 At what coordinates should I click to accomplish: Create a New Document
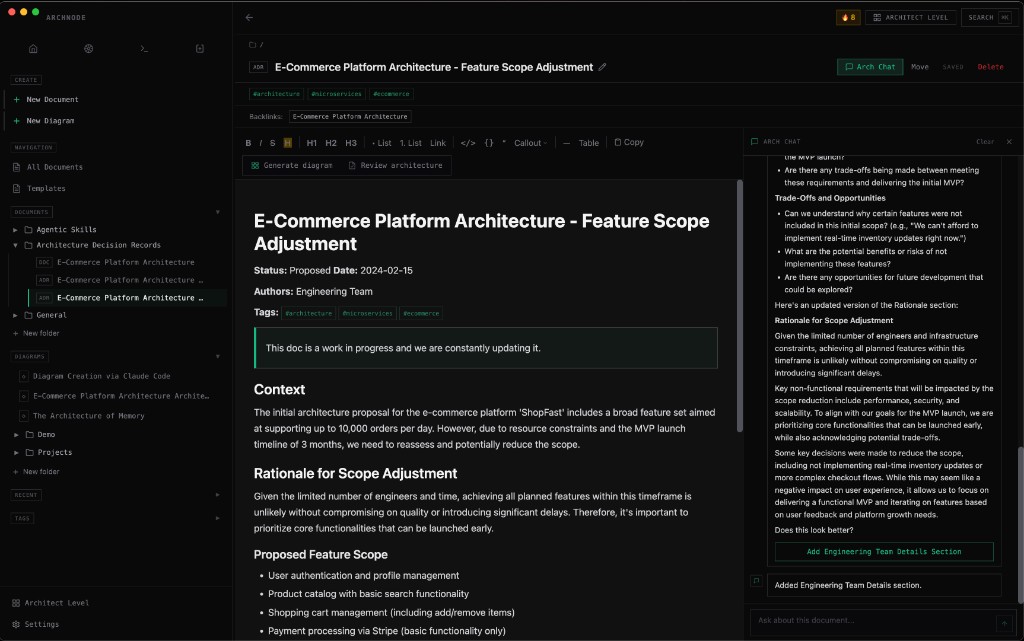pos(52,99)
